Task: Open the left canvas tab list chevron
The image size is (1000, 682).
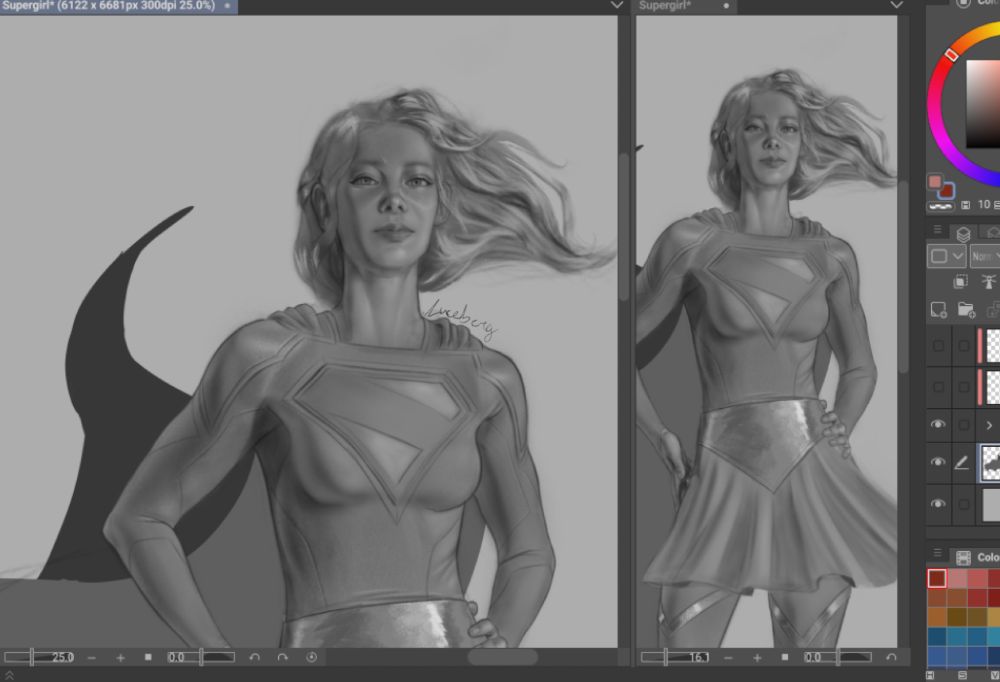Action: click(x=616, y=5)
